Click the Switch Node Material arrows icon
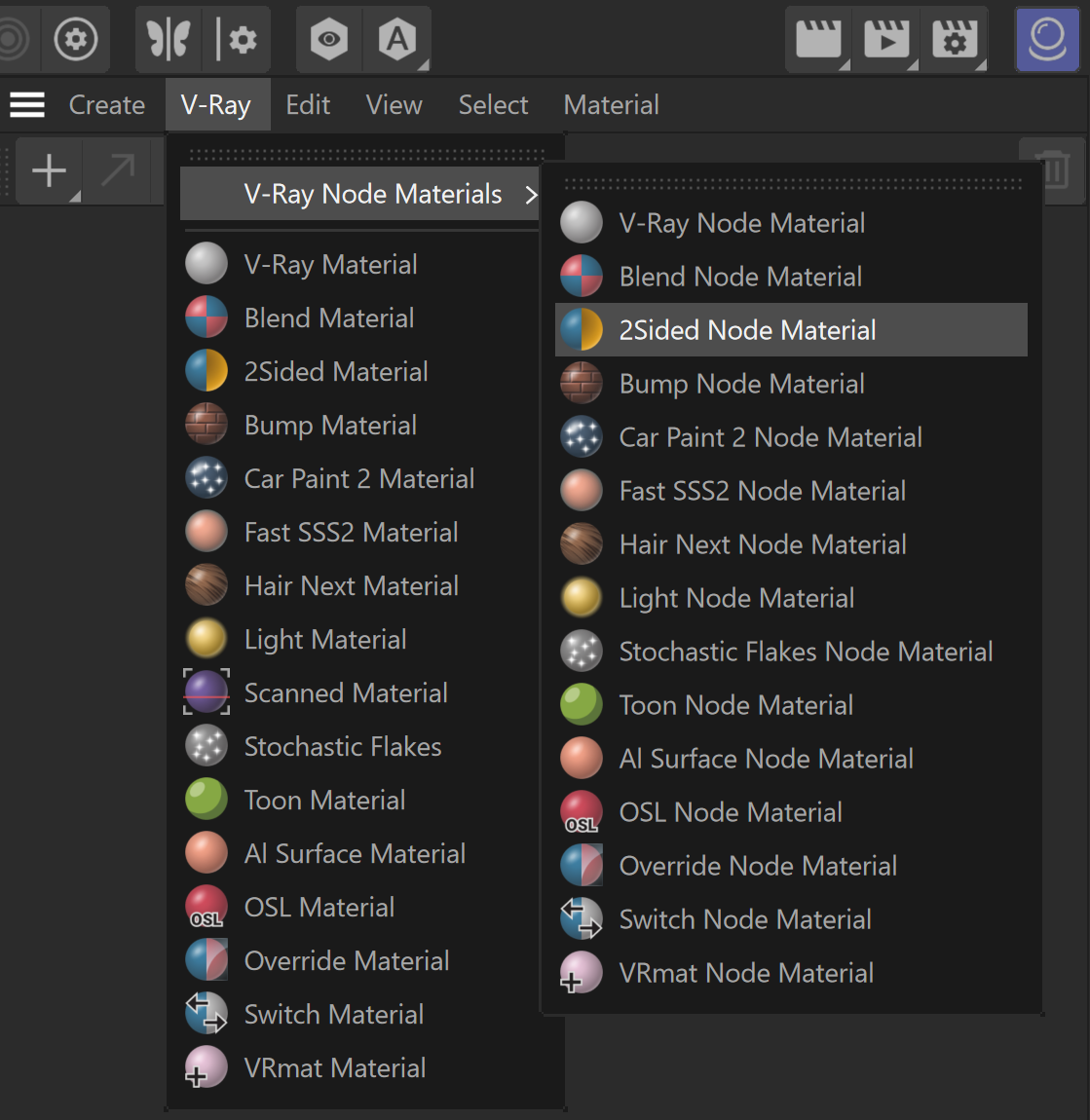 (x=582, y=918)
